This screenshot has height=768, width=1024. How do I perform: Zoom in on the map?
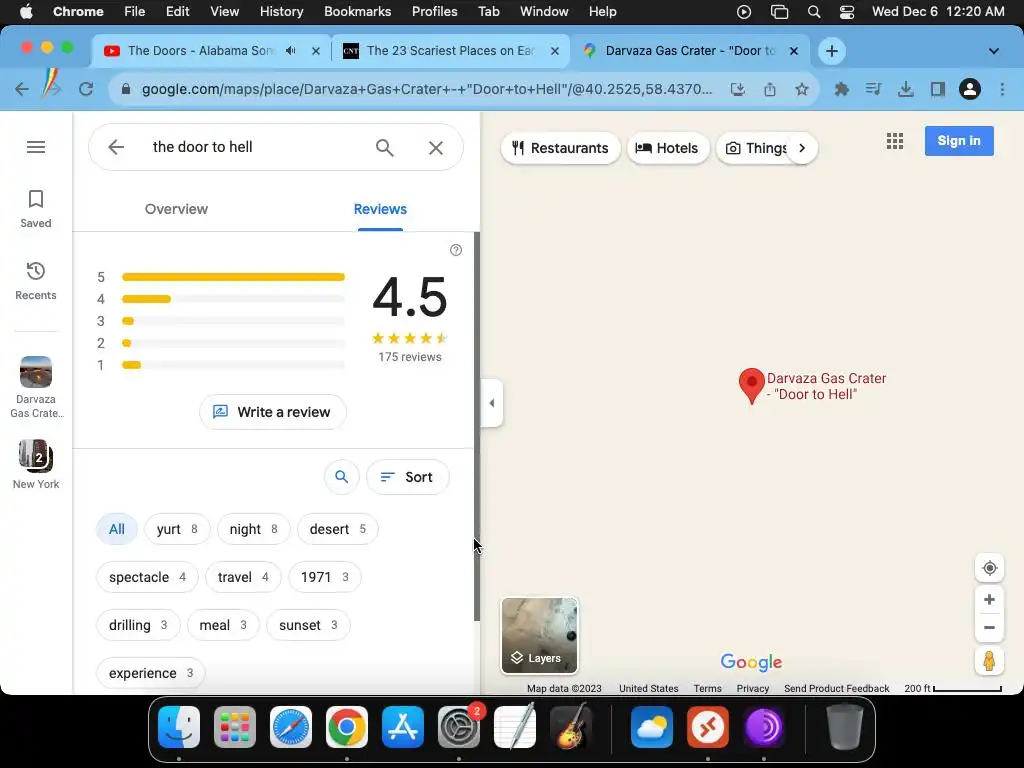(989, 600)
